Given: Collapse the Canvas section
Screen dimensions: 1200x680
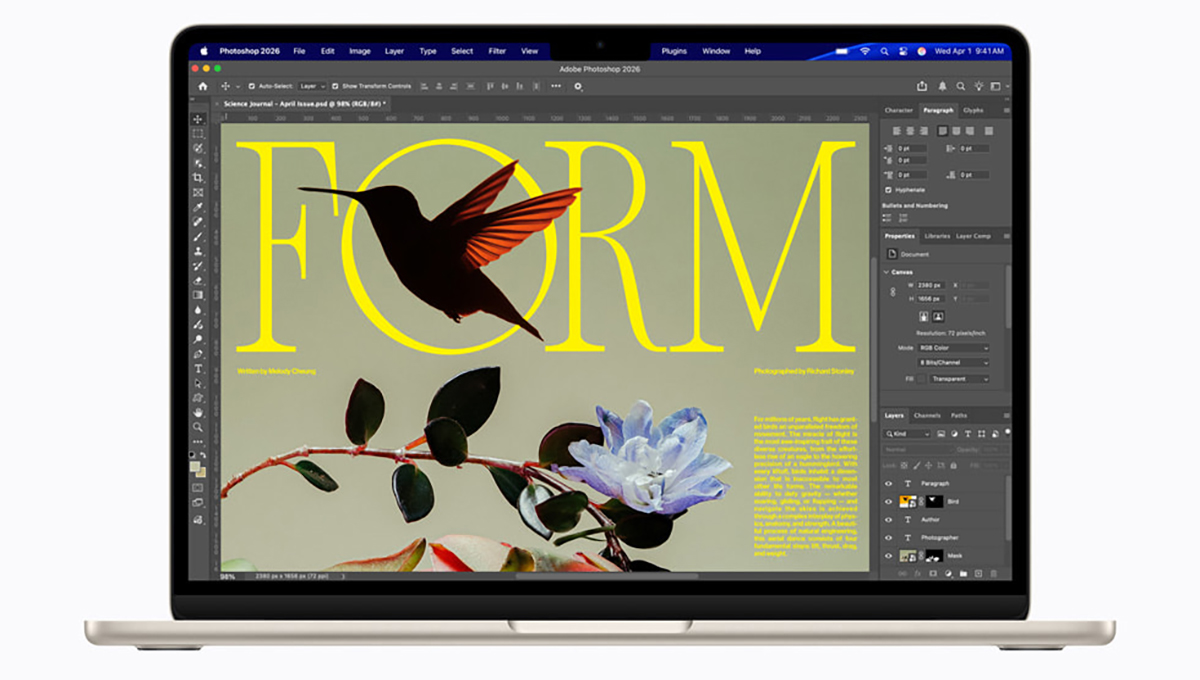Looking at the screenshot, I should pyautogui.click(x=886, y=272).
